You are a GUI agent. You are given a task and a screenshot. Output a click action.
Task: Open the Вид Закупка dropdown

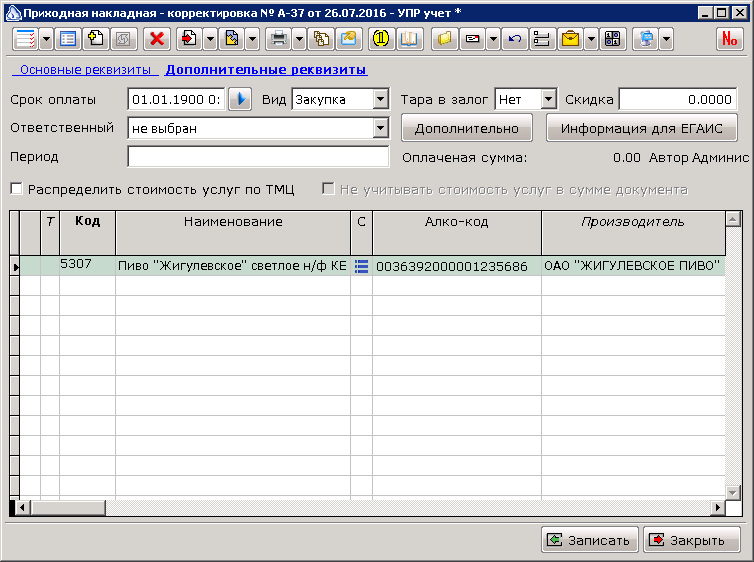click(x=380, y=100)
